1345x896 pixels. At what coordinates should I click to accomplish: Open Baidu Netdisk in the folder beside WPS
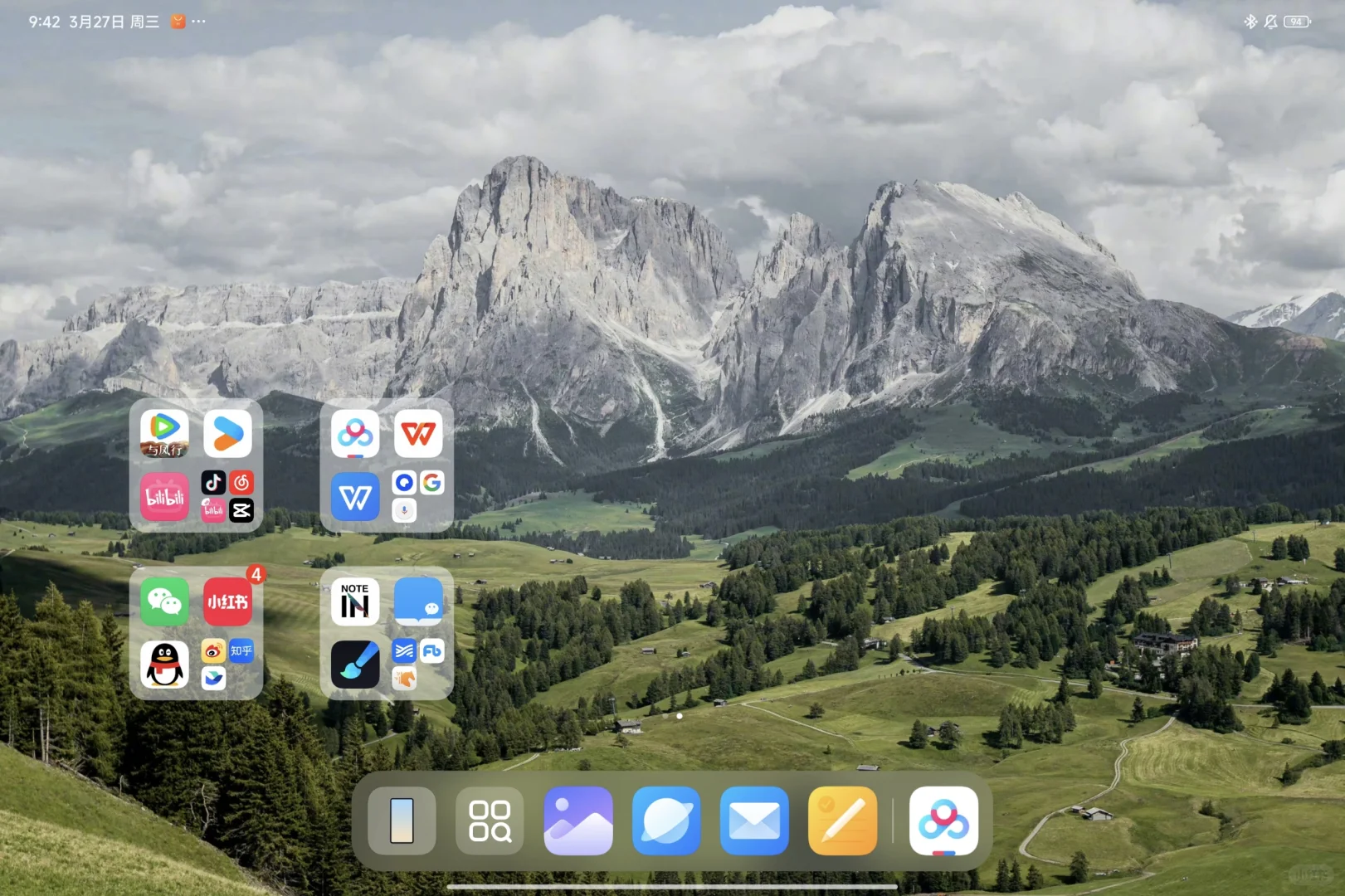pos(355,434)
